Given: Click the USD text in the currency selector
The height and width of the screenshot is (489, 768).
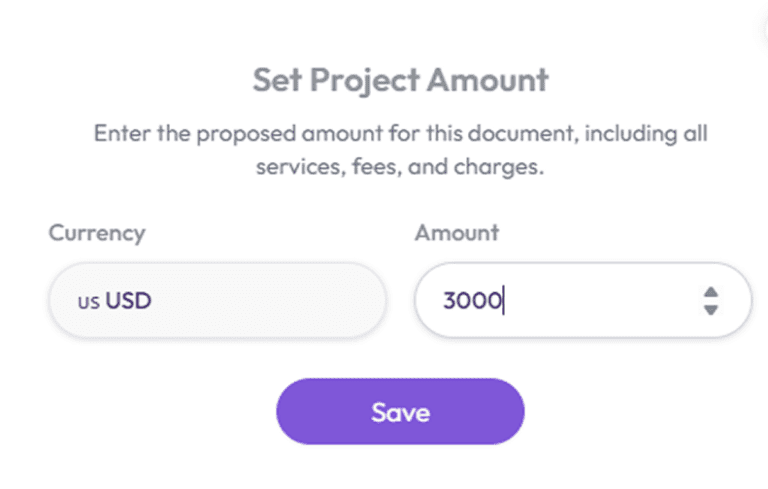Looking at the screenshot, I should tap(128, 300).
